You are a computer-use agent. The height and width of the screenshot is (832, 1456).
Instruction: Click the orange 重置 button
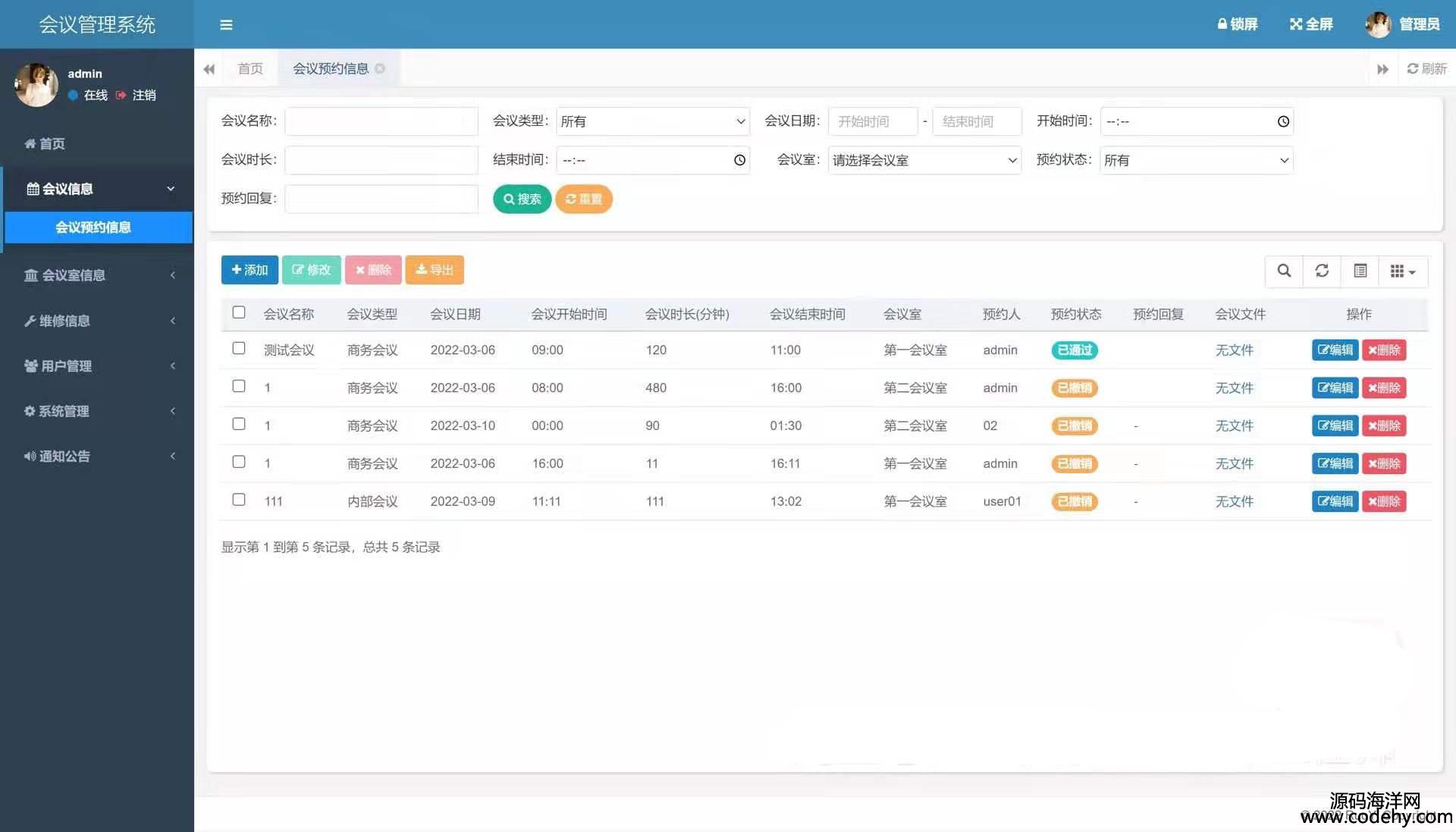coord(584,199)
